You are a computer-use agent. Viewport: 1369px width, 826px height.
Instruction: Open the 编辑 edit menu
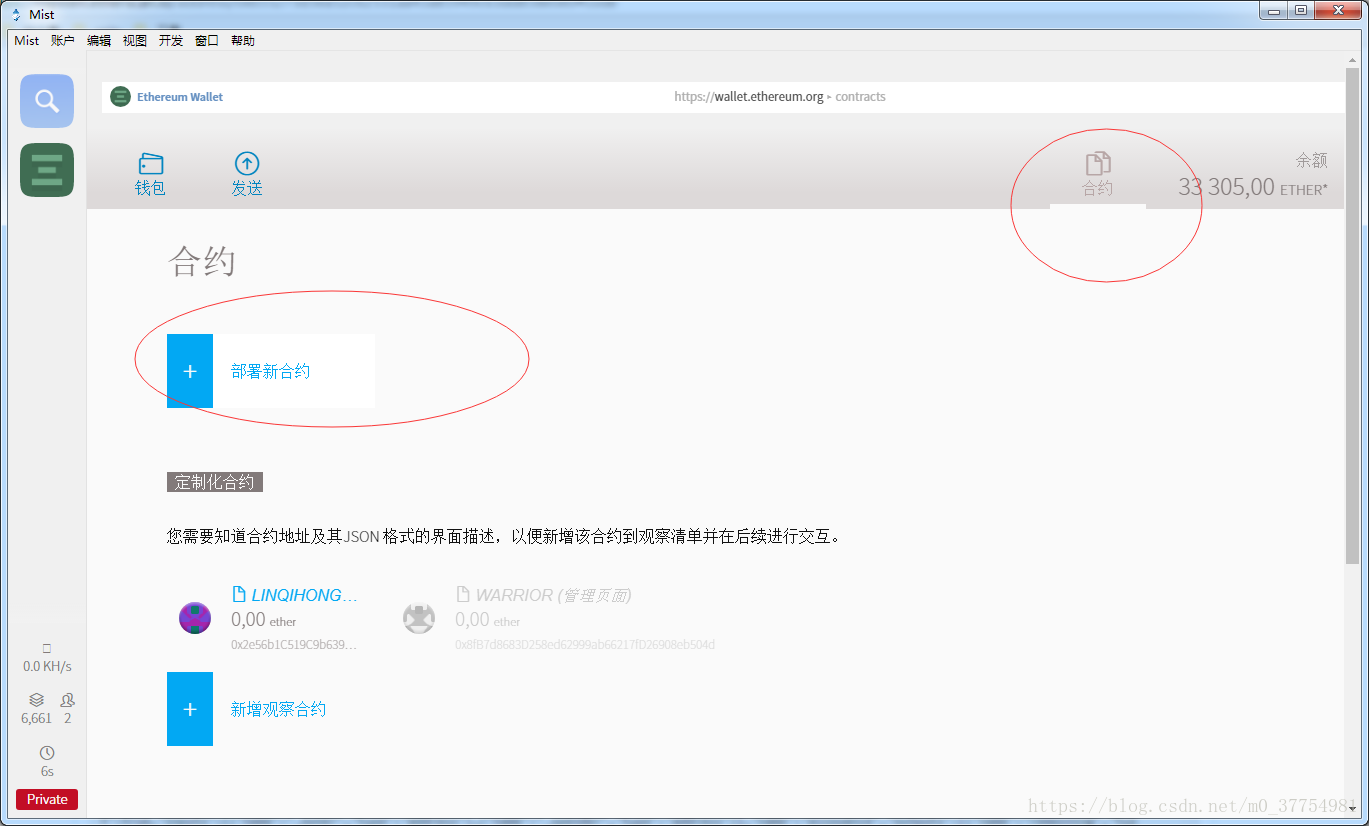point(99,41)
